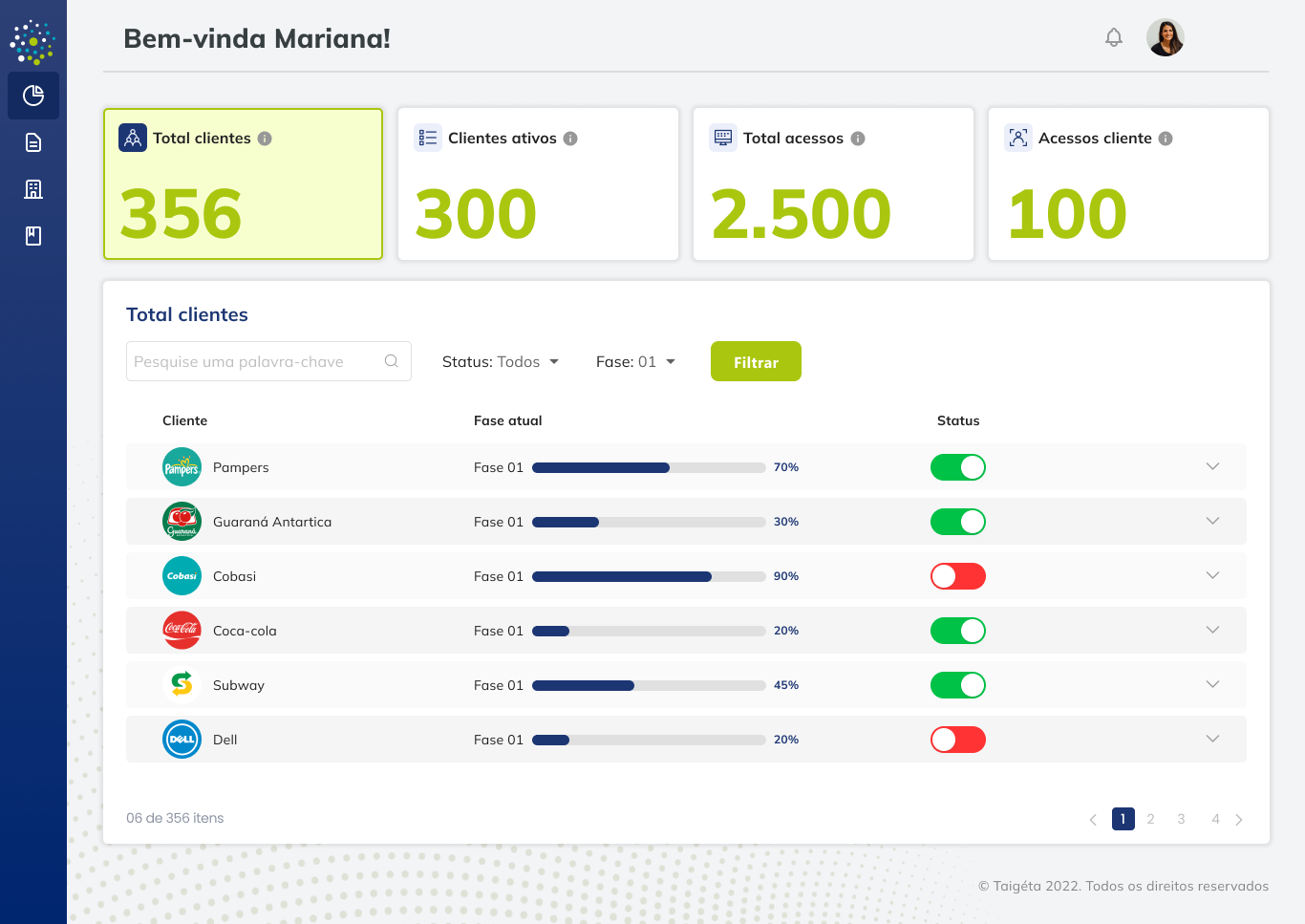Select the Acessos cliente card
Viewport: 1305px width, 924px height.
(1128, 183)
